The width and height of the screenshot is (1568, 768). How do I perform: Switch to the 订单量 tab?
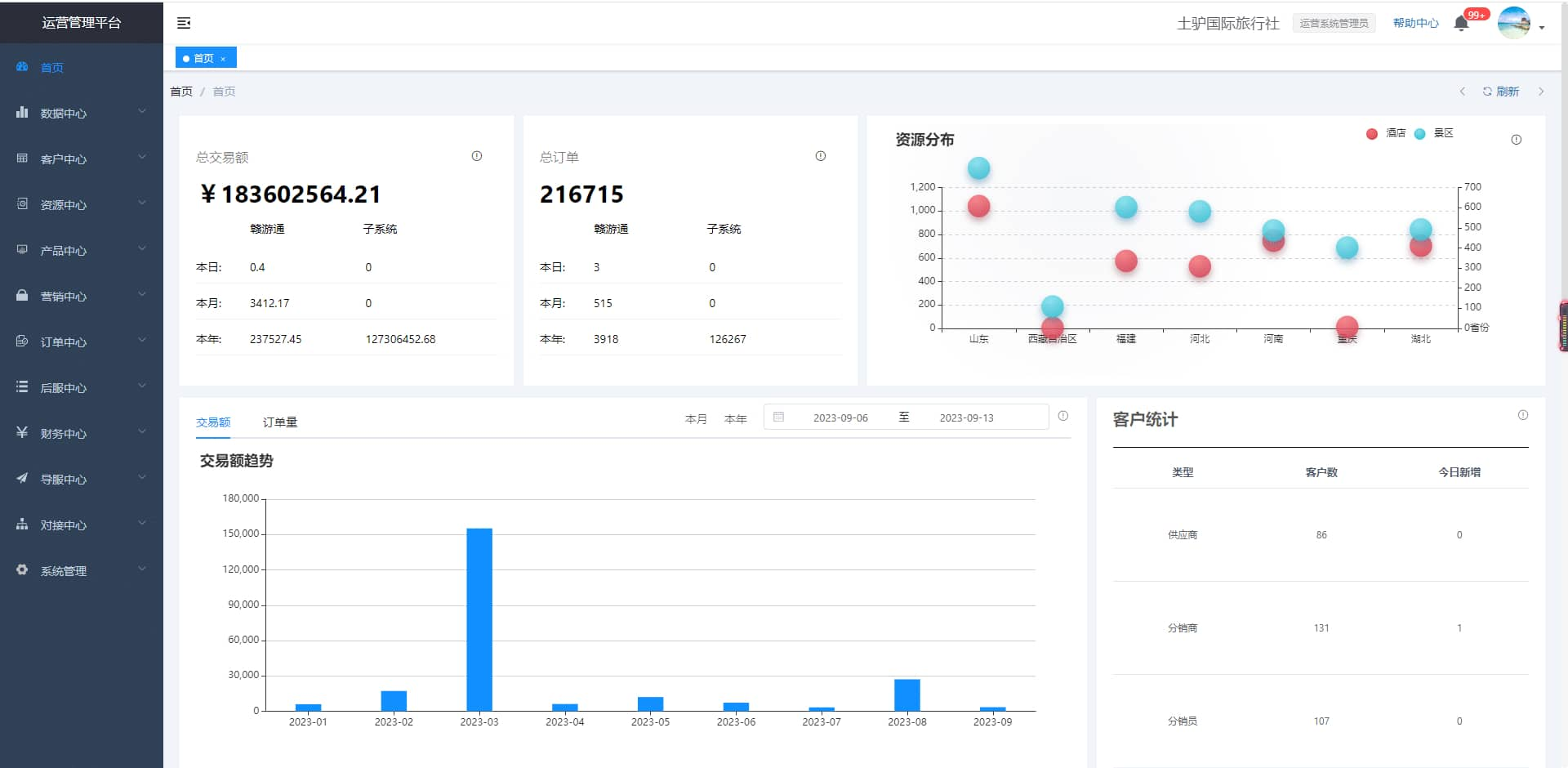tap(280, 422)
